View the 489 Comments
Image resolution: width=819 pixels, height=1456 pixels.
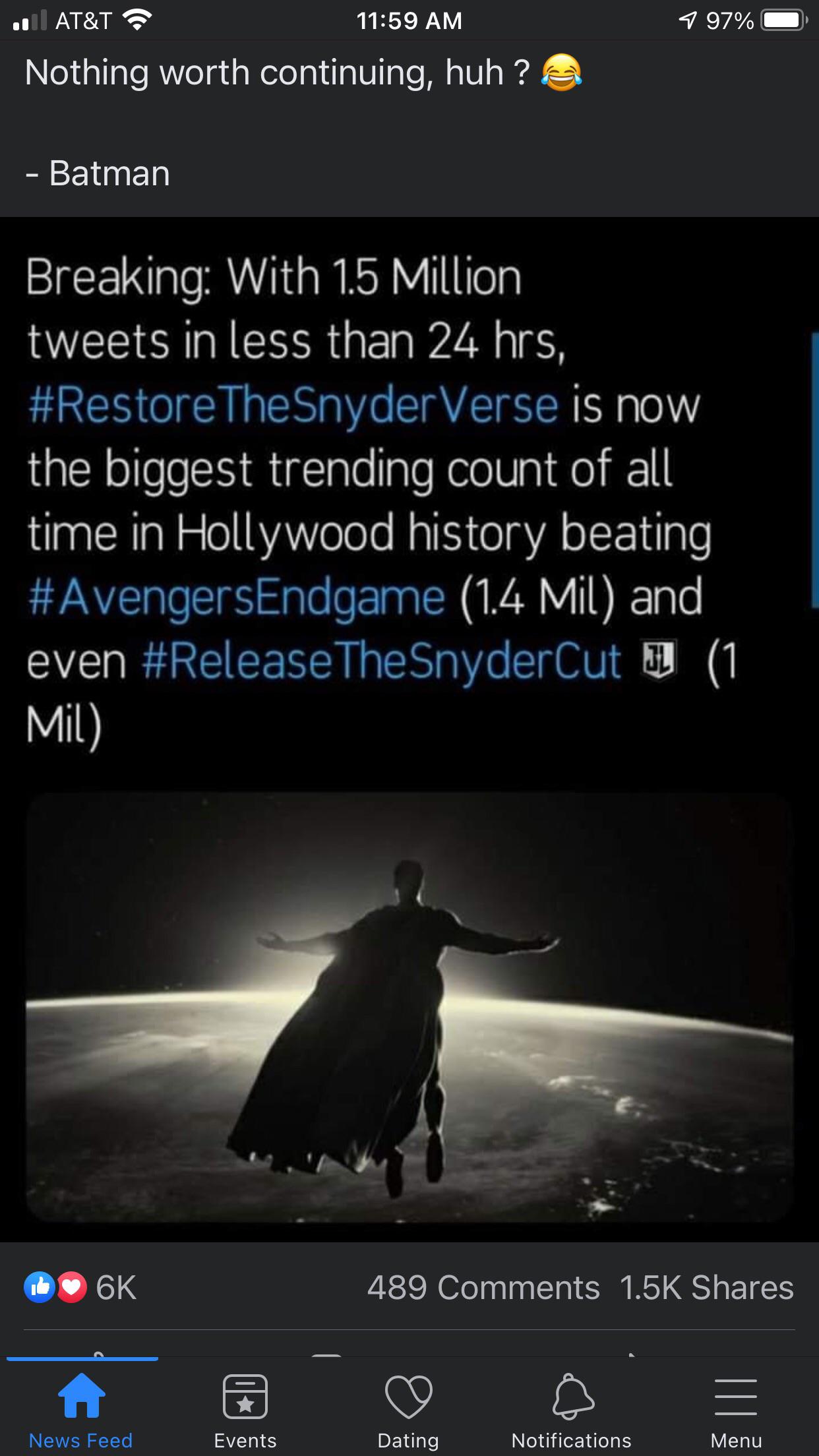[x=483, y=1287]
